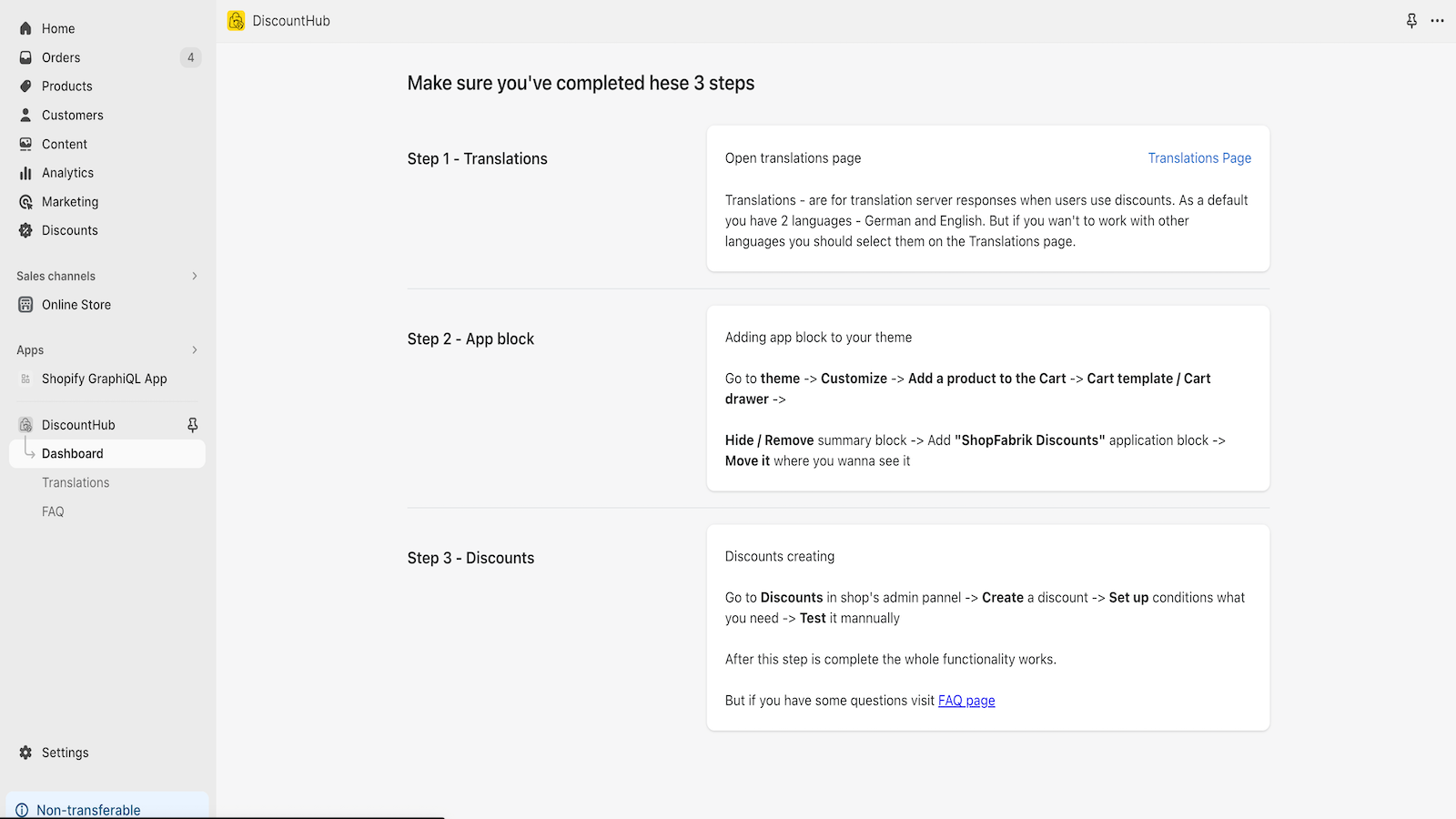
Task: Click the Home icon in sidebar
Action: [x=25, y=28]
